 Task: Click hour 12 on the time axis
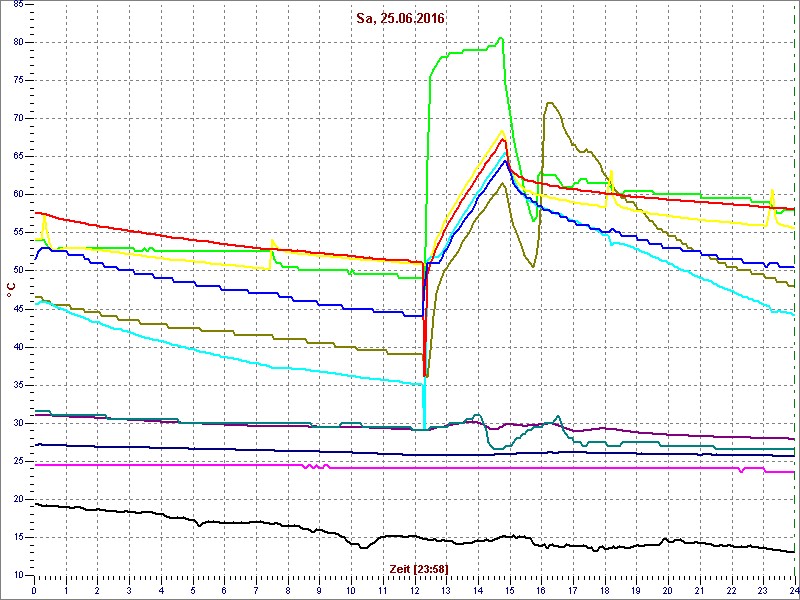click(x=414, y=590)
